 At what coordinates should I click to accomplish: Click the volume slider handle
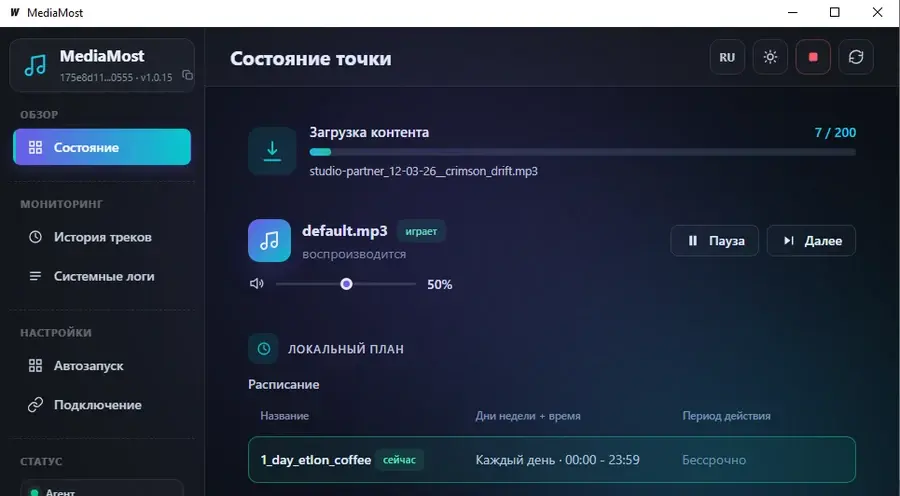pos(346,284)
